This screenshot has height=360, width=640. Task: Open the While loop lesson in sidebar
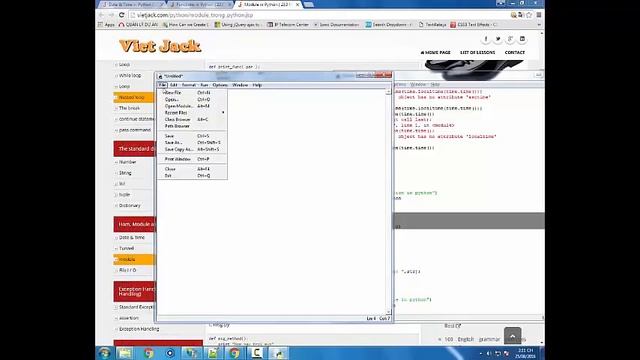[130, 76]
